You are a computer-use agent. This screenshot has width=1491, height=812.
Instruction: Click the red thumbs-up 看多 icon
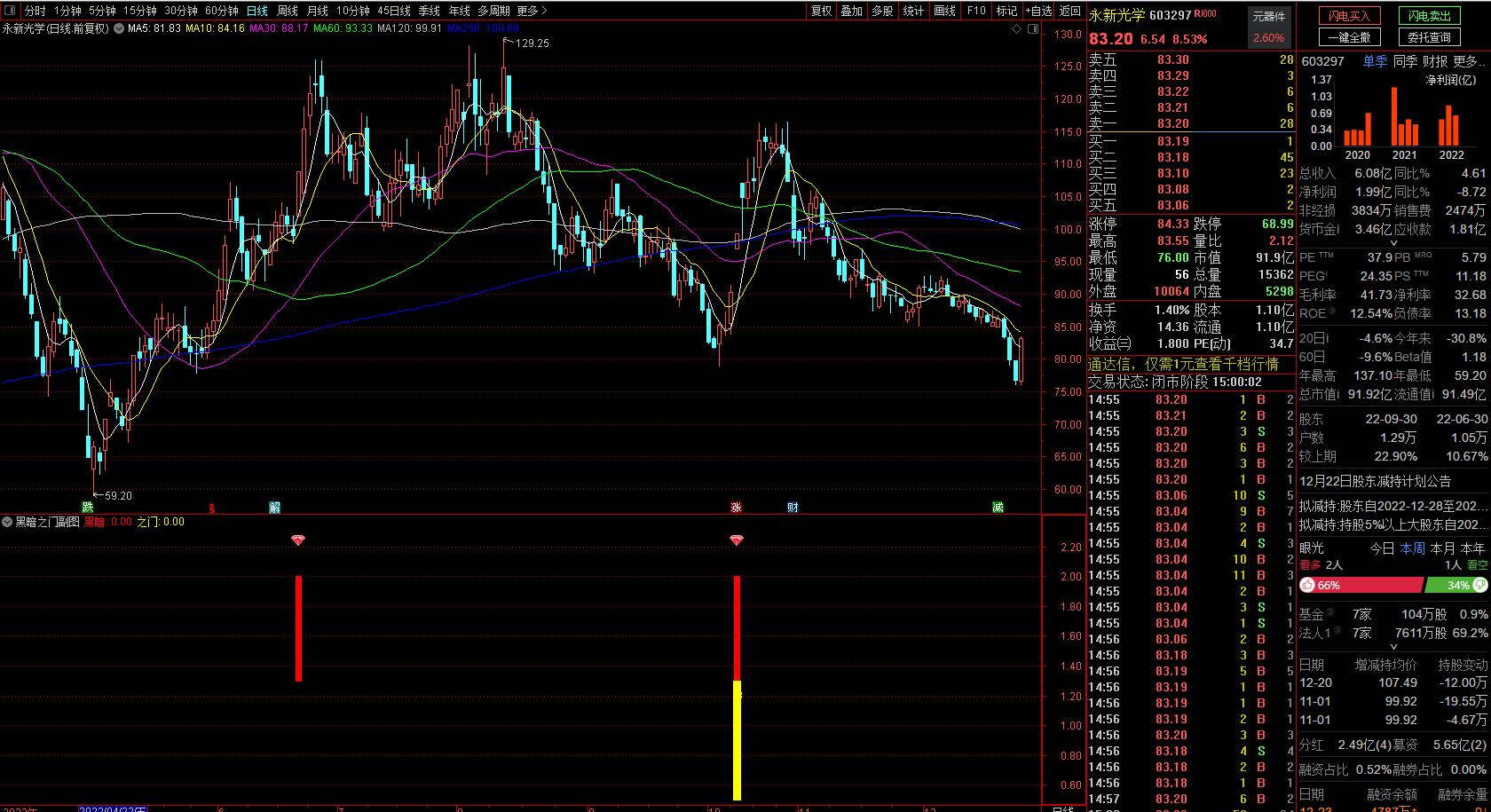click(1307, 585)
